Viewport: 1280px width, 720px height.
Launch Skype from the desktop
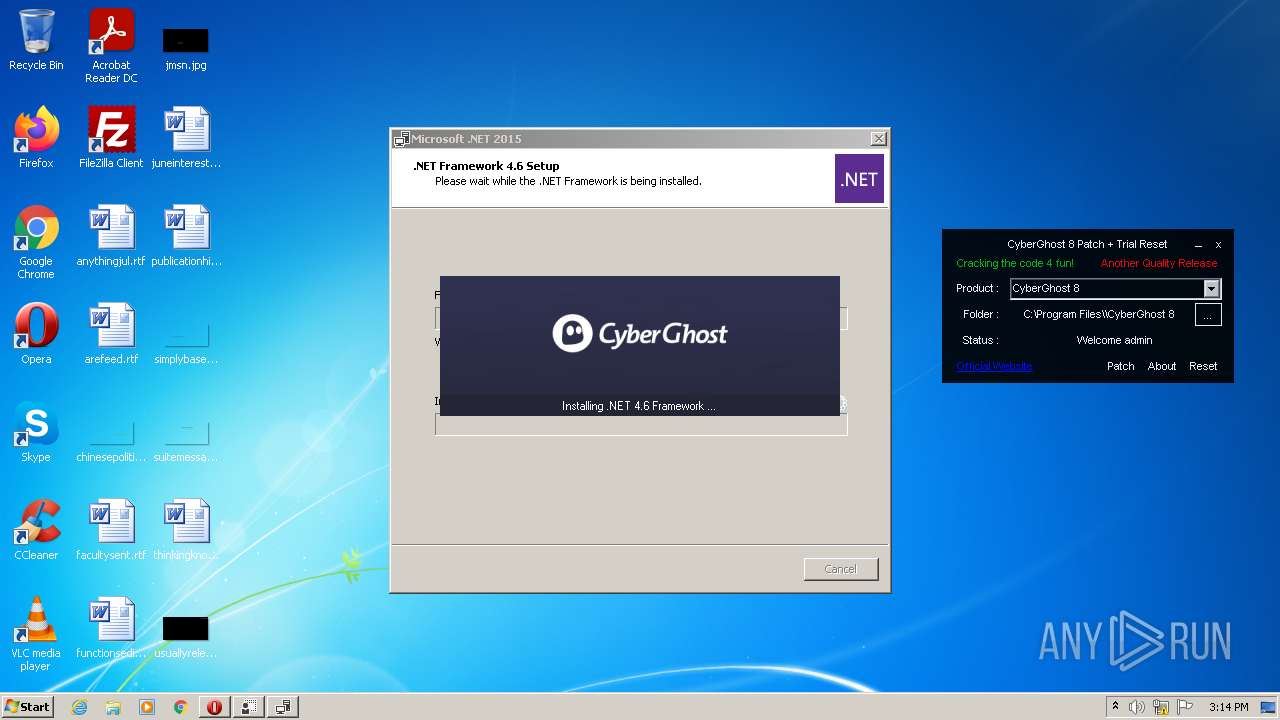coord(36,432)
